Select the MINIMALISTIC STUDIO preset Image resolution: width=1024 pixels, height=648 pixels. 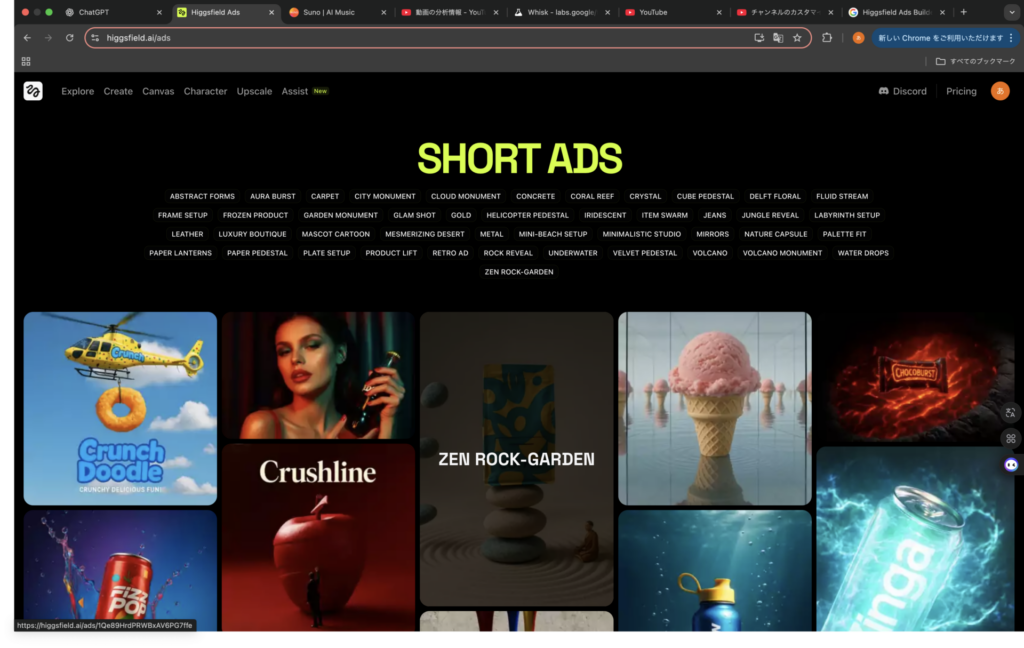(641, 234)
